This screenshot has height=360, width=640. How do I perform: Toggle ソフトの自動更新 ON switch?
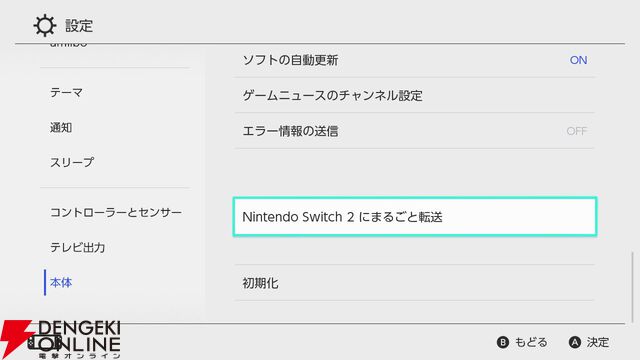[x=578, y=60]
